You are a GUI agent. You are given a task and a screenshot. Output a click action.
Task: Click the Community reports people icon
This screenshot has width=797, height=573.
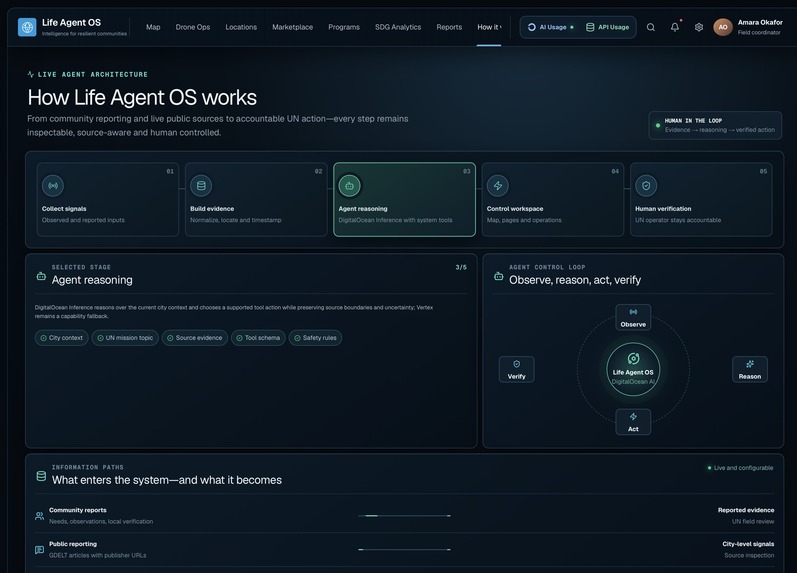pos(39,516)
